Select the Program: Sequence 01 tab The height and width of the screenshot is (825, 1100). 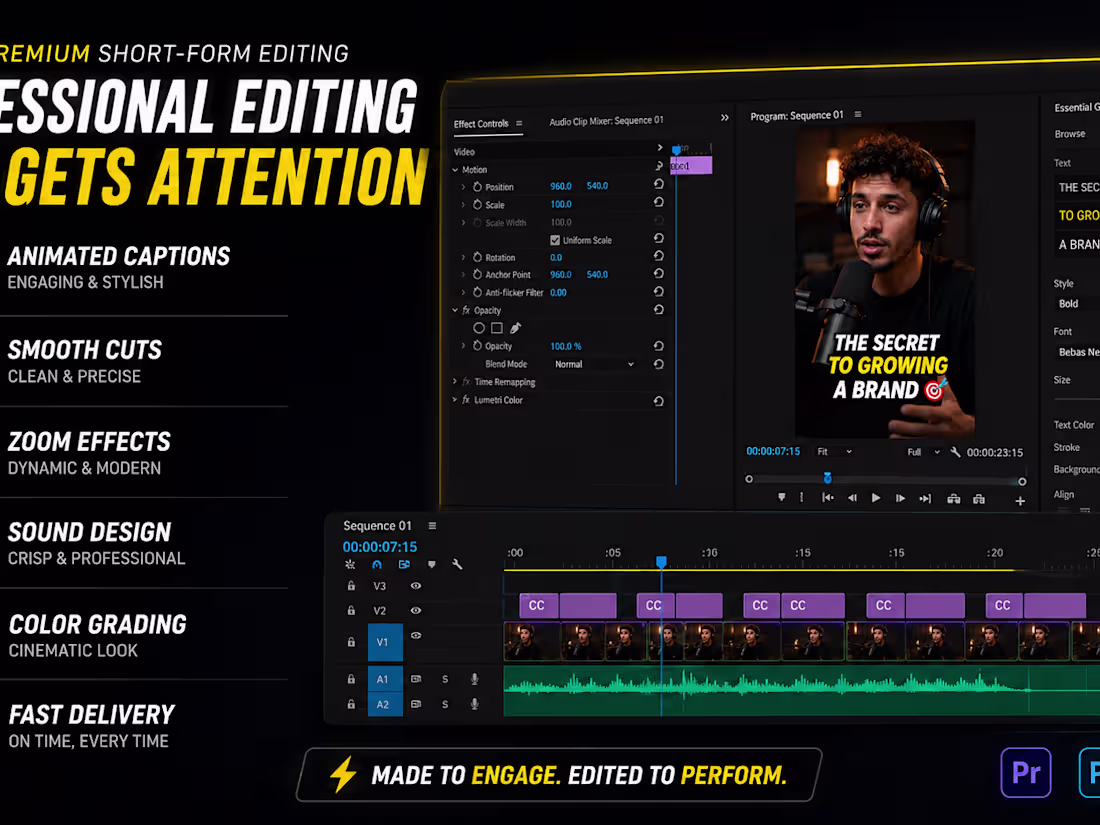797,116
